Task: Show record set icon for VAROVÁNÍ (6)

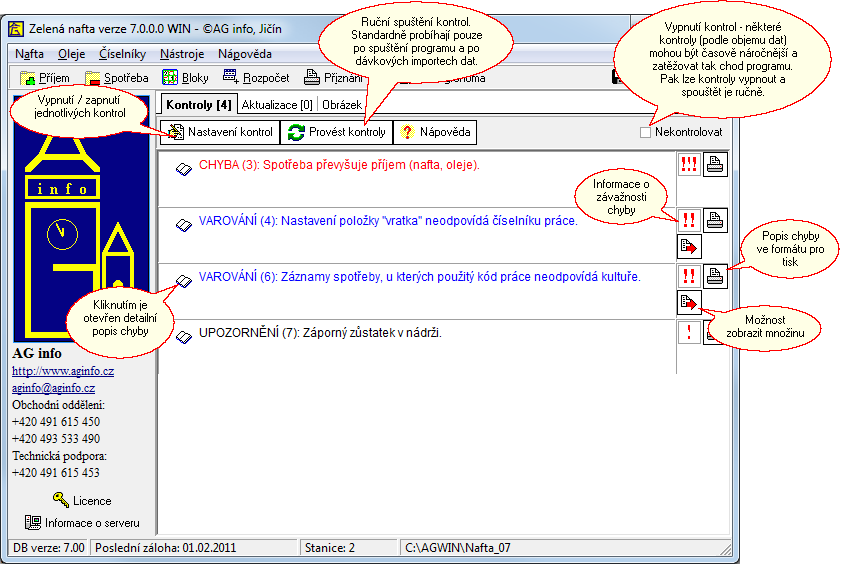Action: click(x=689, y=303)
